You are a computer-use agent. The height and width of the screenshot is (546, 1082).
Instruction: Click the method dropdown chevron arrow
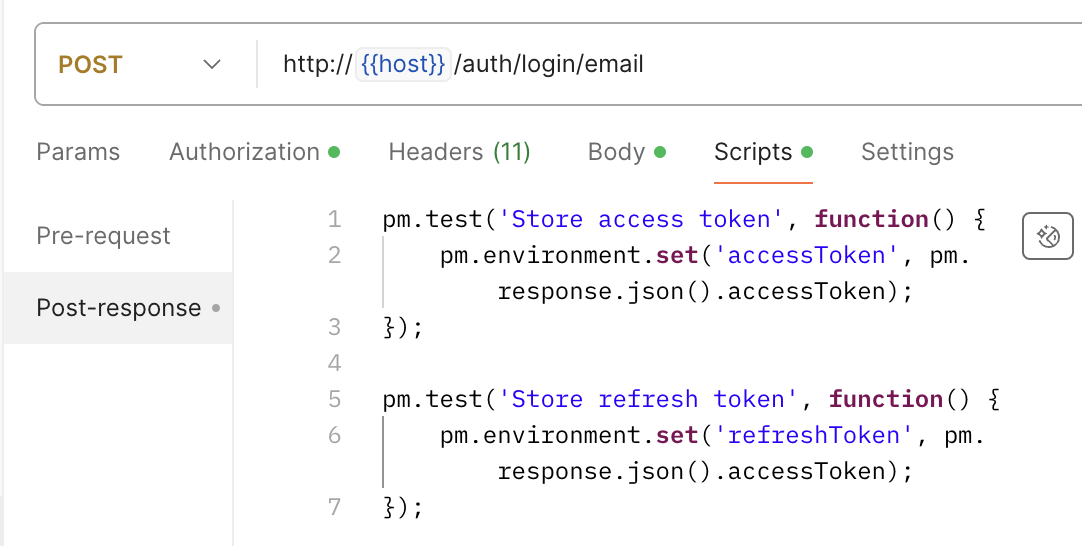click(211, 64)
